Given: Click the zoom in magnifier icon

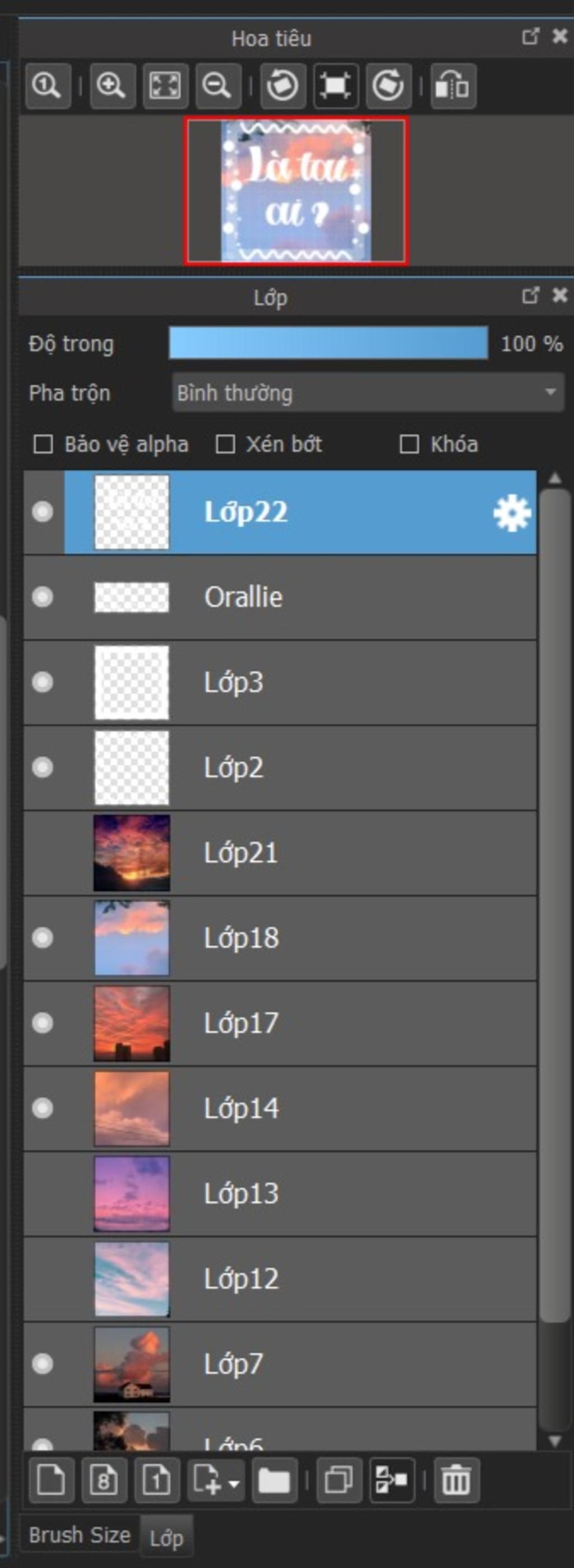Looking at the screenshot, I should [113, 85].
